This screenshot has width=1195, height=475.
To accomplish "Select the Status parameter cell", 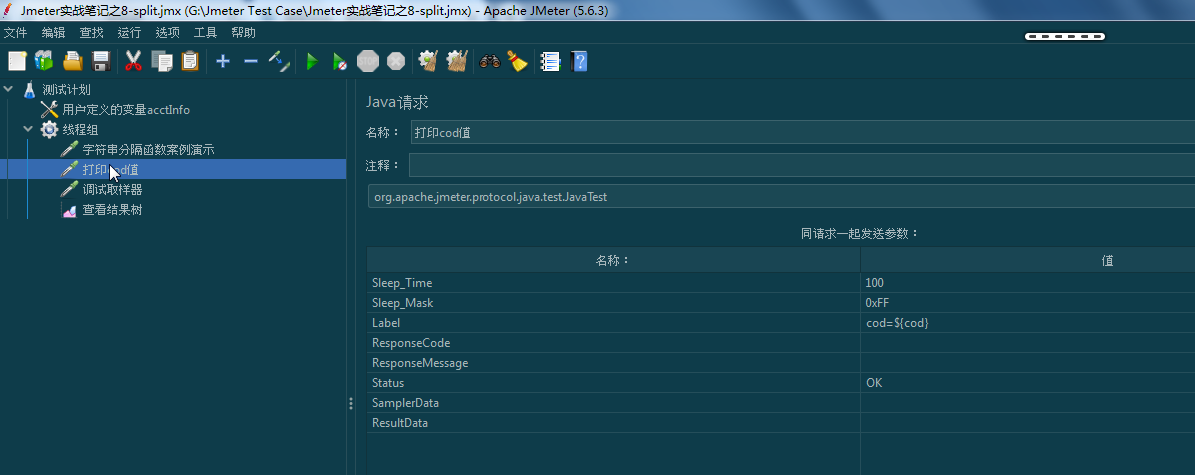I will [614, 383].
